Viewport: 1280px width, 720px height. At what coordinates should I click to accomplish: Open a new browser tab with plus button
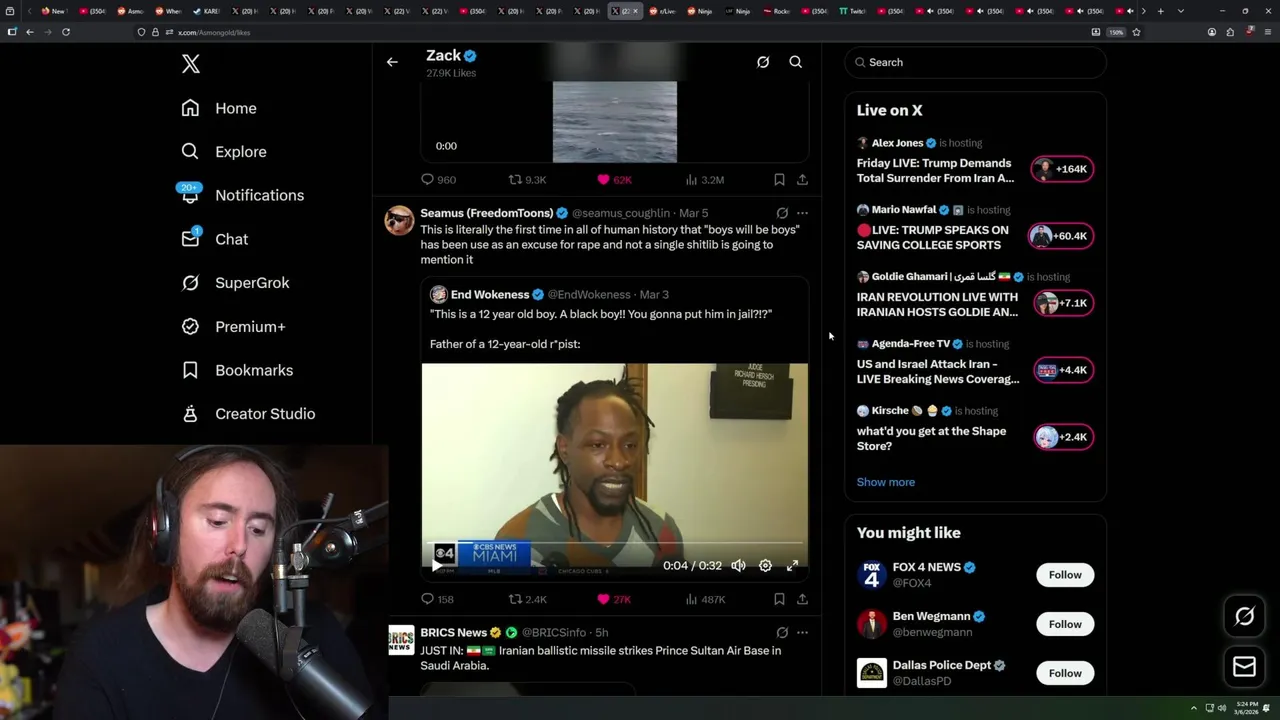[1160, 11]
